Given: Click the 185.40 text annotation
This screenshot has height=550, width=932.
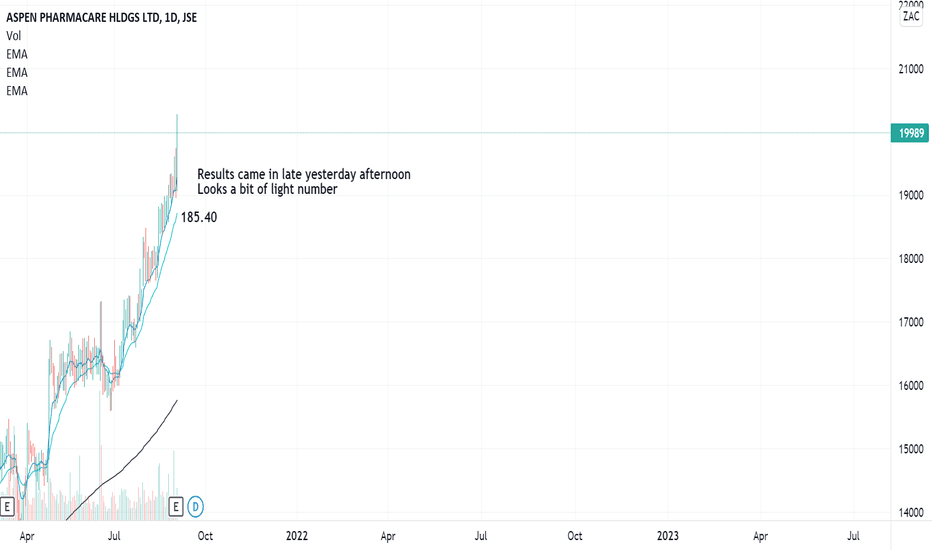Looking at the screenshot, I should click(199, 217).
